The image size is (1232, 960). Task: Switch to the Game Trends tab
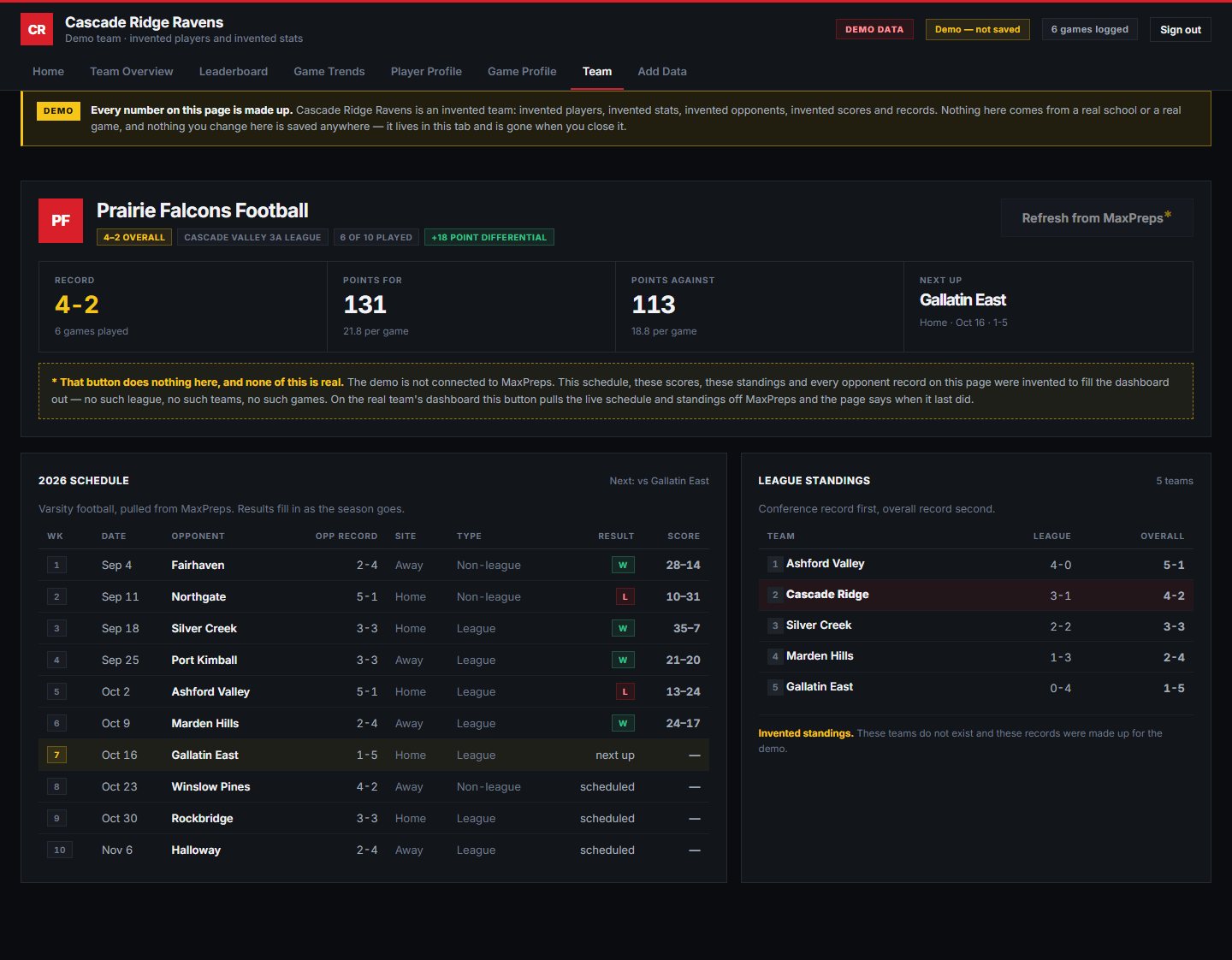(329, 71)
